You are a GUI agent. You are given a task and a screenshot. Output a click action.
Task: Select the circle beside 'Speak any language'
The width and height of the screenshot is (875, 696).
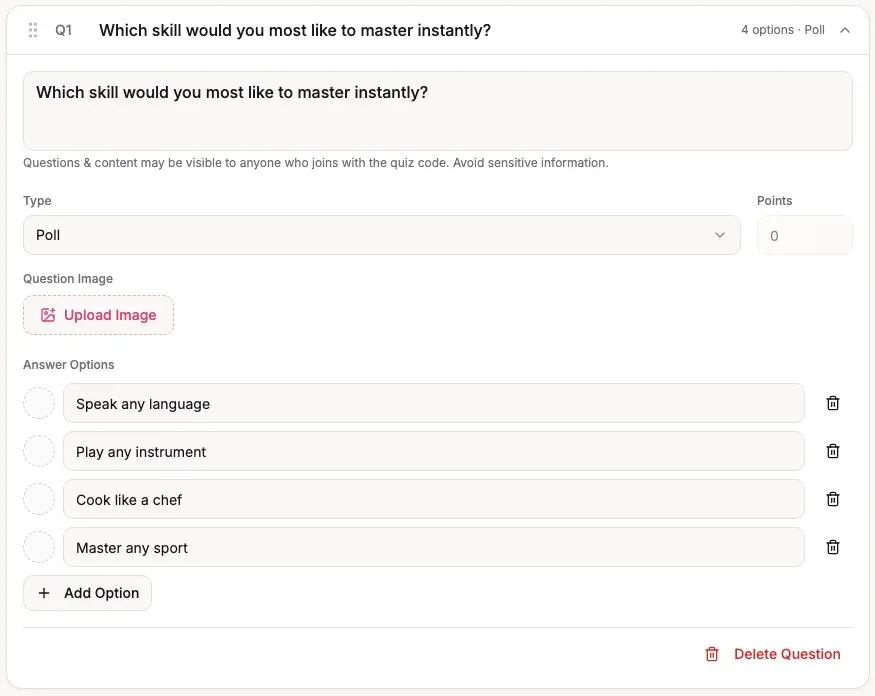pos(39,403)
